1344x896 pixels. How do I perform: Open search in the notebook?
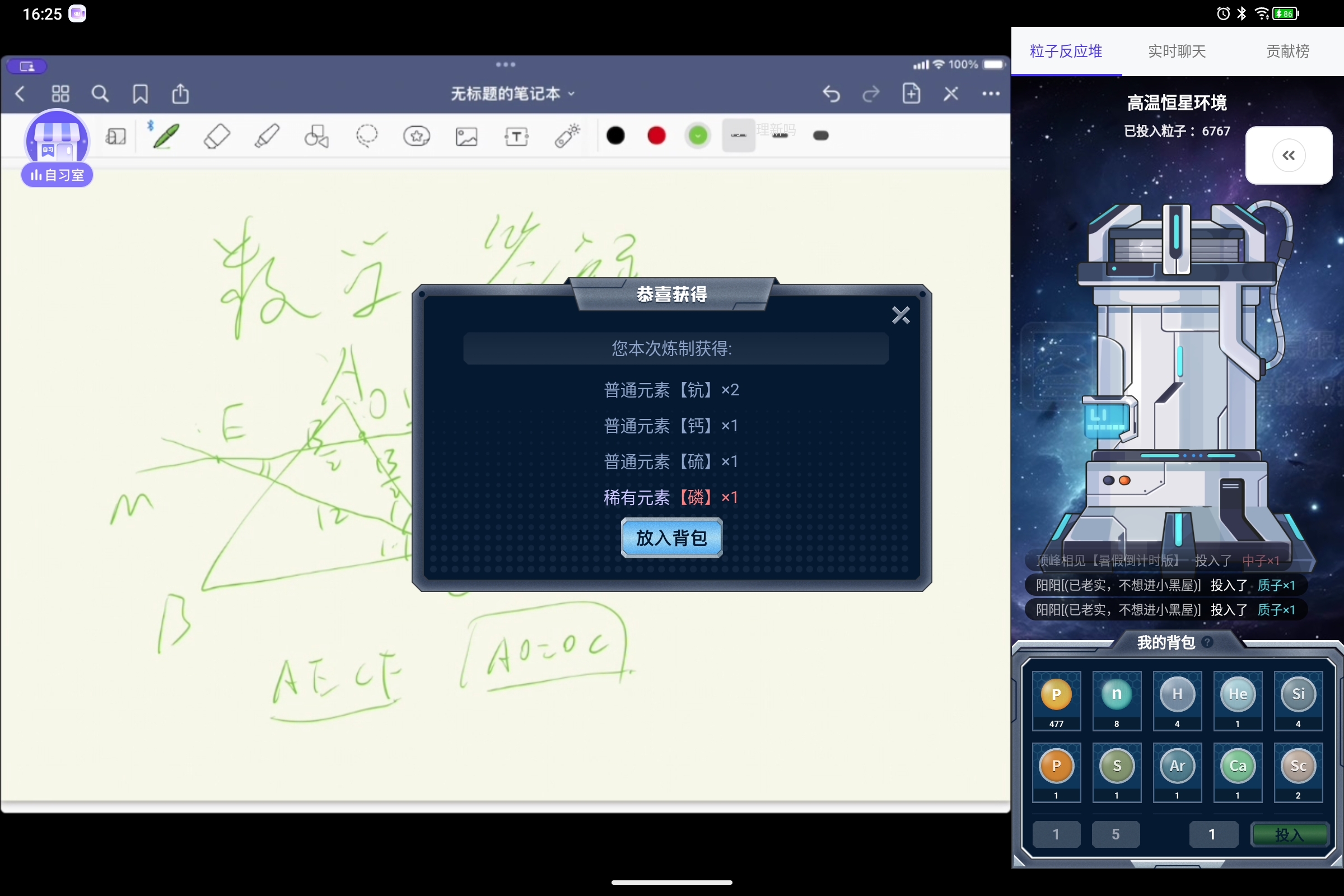click(x=100, y=94)
